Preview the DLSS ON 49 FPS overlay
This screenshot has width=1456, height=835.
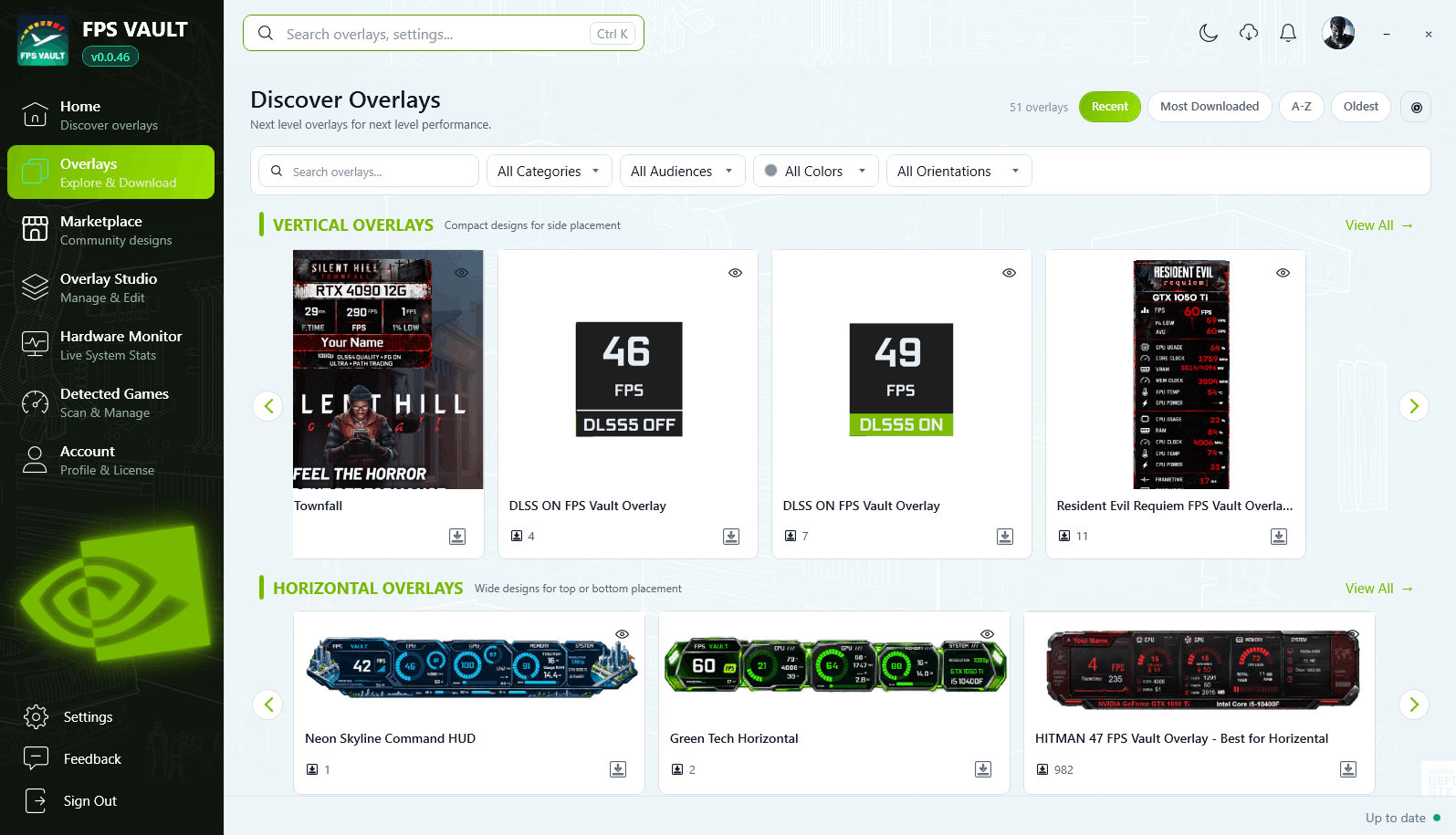(x=1009, y=273)
